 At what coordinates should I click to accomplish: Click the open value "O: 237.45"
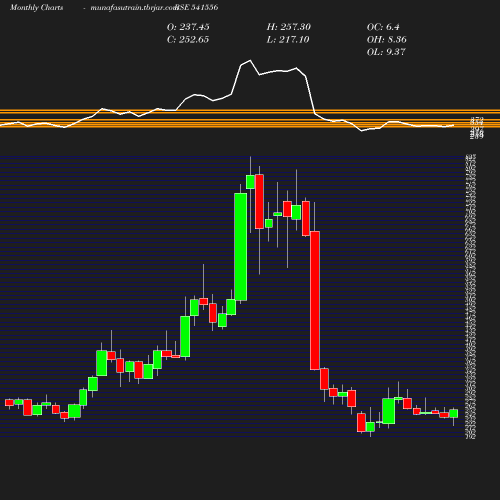point(188,27)
